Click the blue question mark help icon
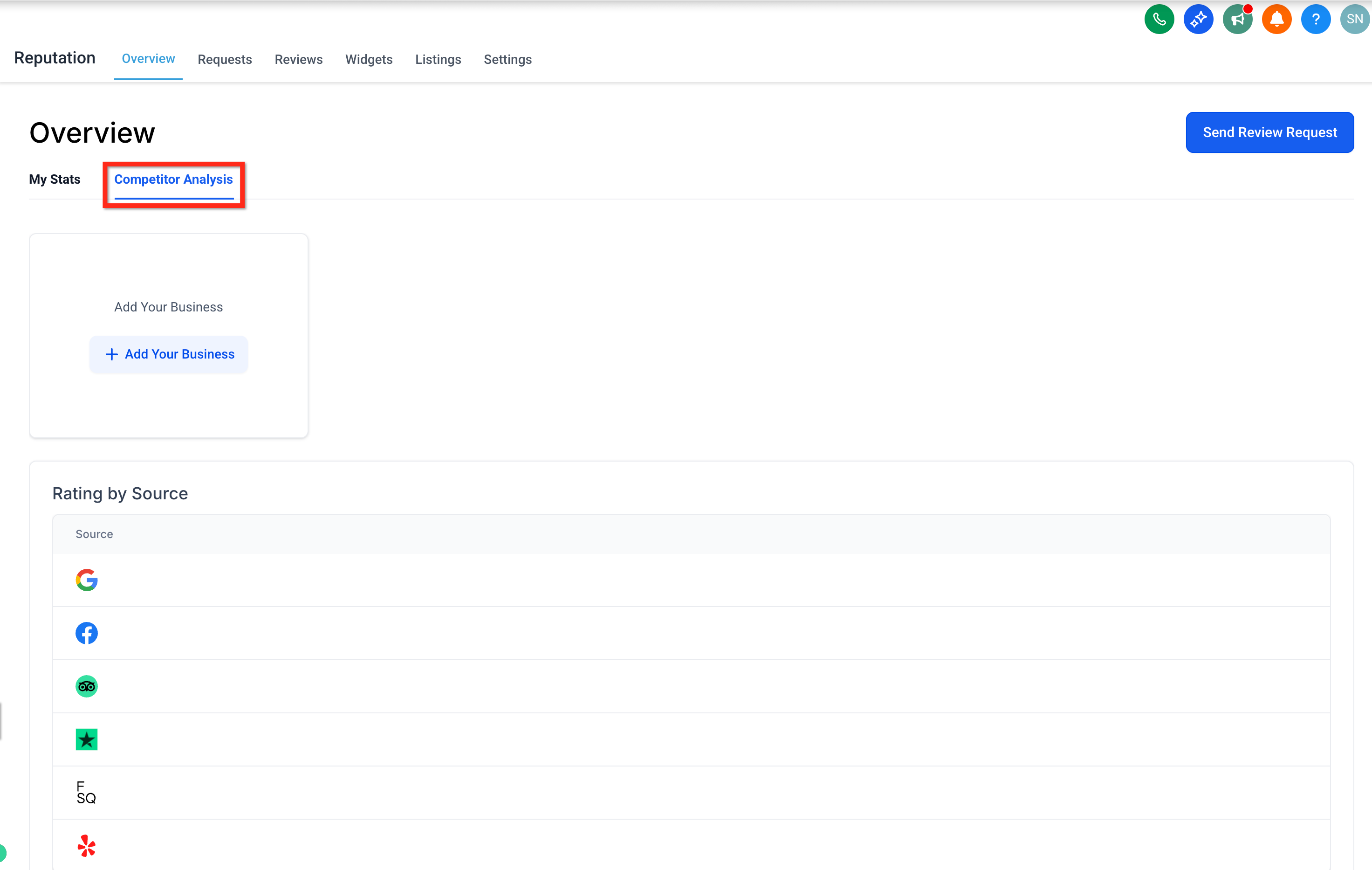The width and height of the screenshot is (1372, 870). (x=1315, y=20)
